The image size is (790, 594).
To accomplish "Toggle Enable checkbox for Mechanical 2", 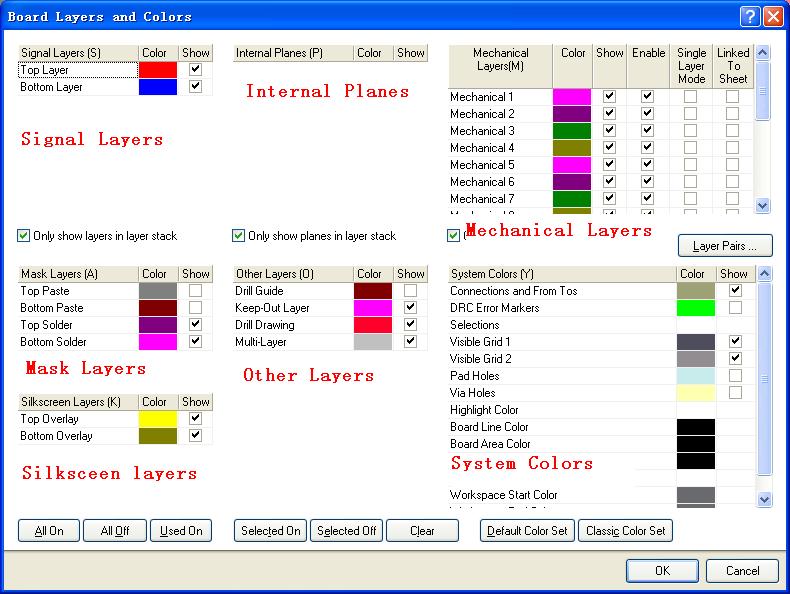I will (x=647, y=113).
